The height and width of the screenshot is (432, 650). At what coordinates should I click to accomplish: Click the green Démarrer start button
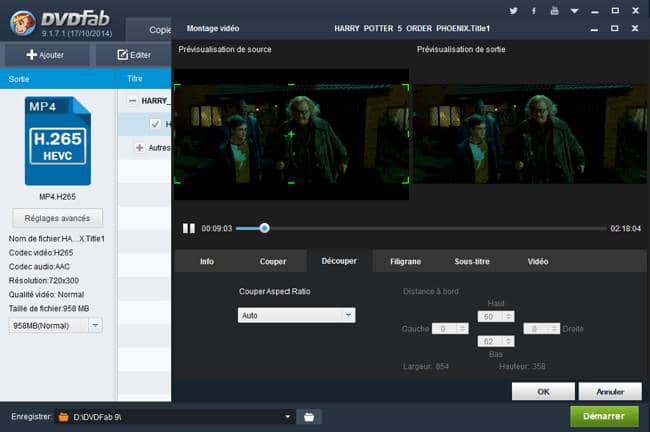pyautogui.click(x=604, y=416)
